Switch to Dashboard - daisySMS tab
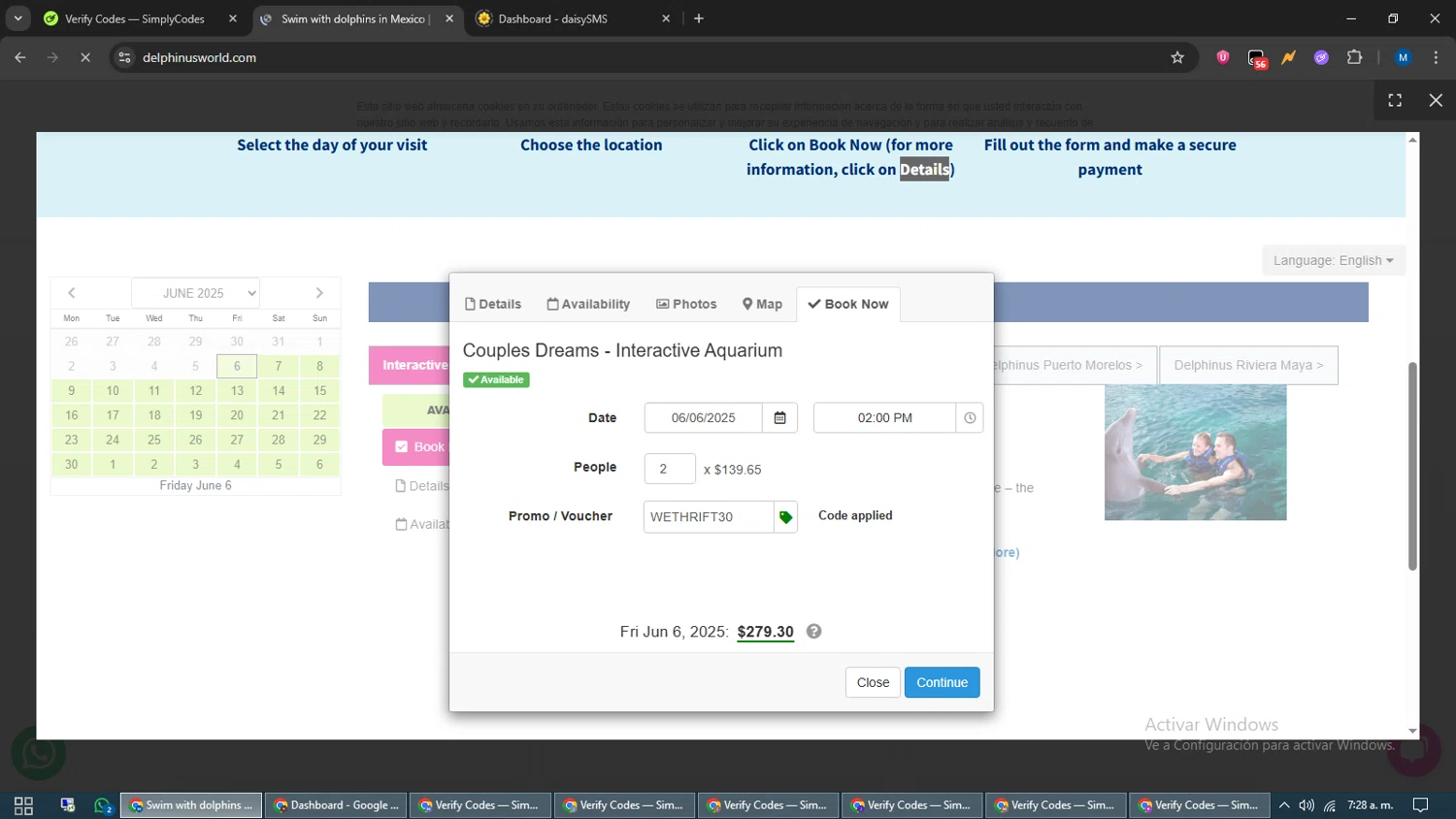Image resolution: width=1456 pixels, height=819 pixels. pos(553,18)
